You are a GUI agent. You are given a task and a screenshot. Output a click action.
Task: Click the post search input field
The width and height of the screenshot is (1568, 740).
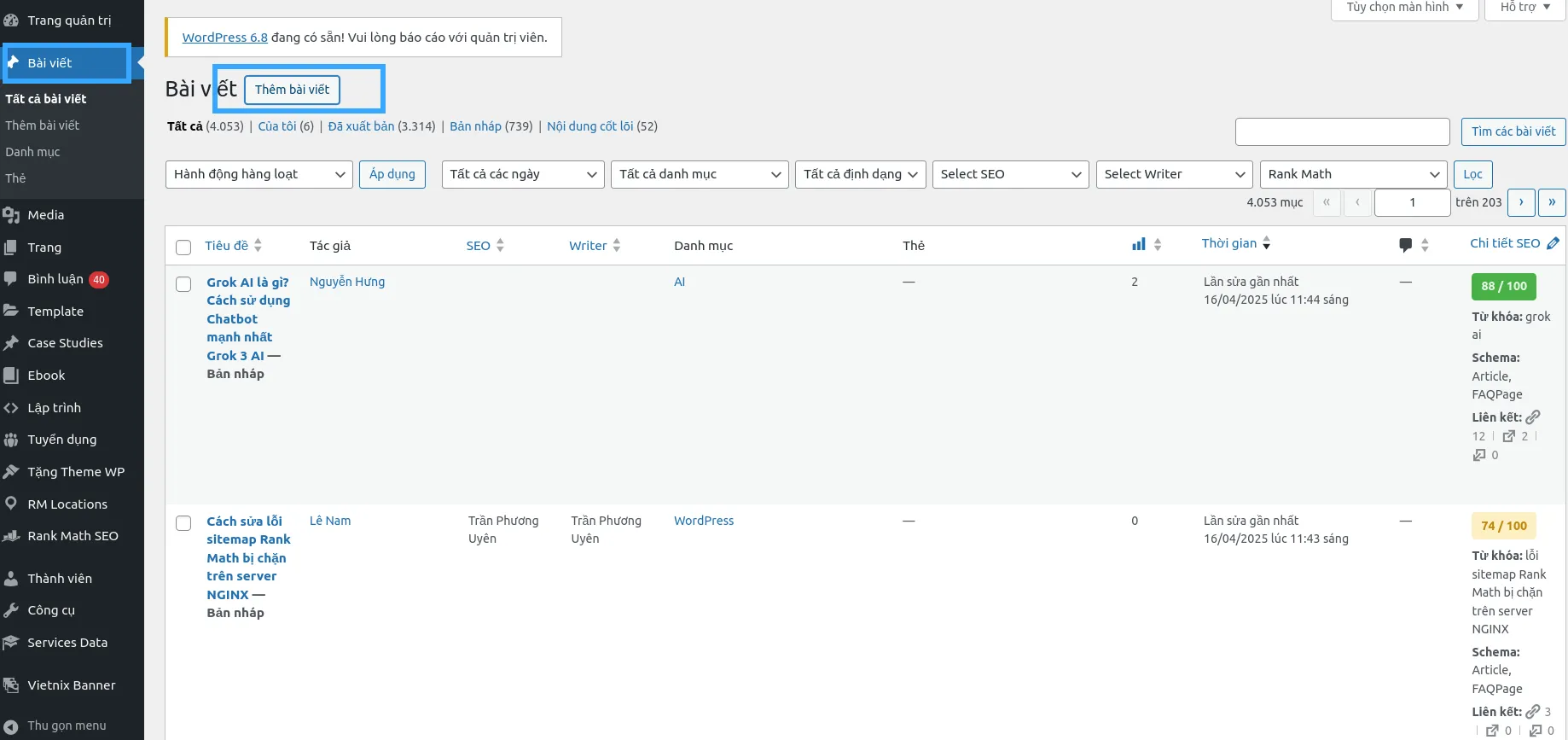1342,131
